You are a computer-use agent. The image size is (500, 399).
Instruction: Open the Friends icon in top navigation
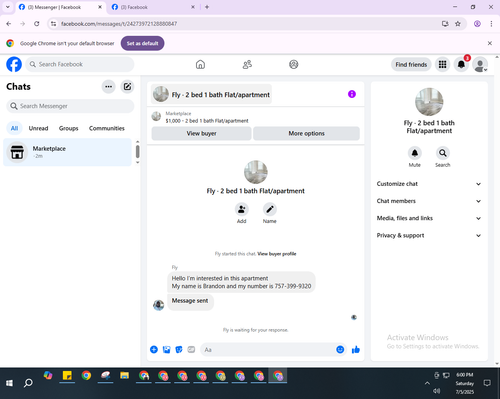click(247, 64)
